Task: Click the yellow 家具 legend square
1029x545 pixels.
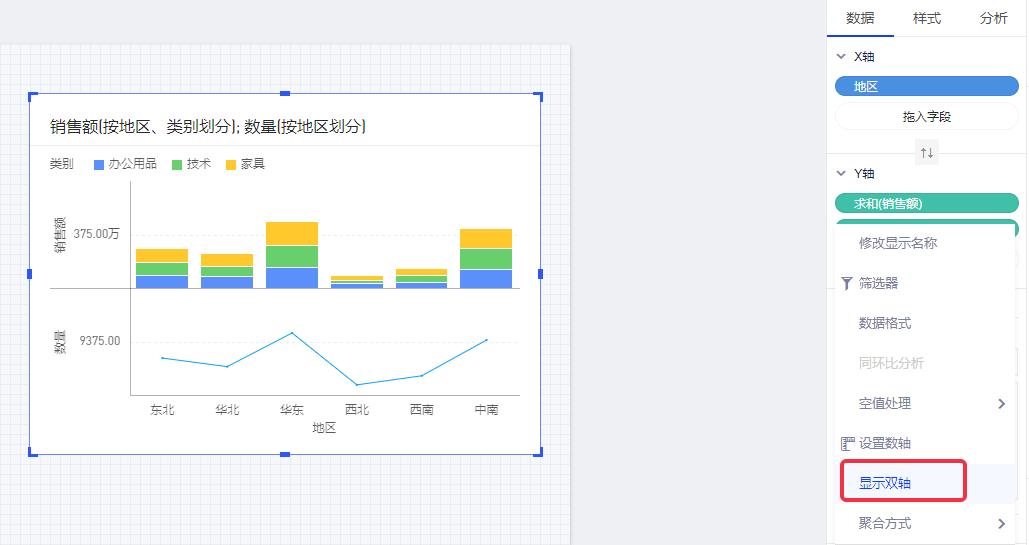Action: click(x=231, y=164)
